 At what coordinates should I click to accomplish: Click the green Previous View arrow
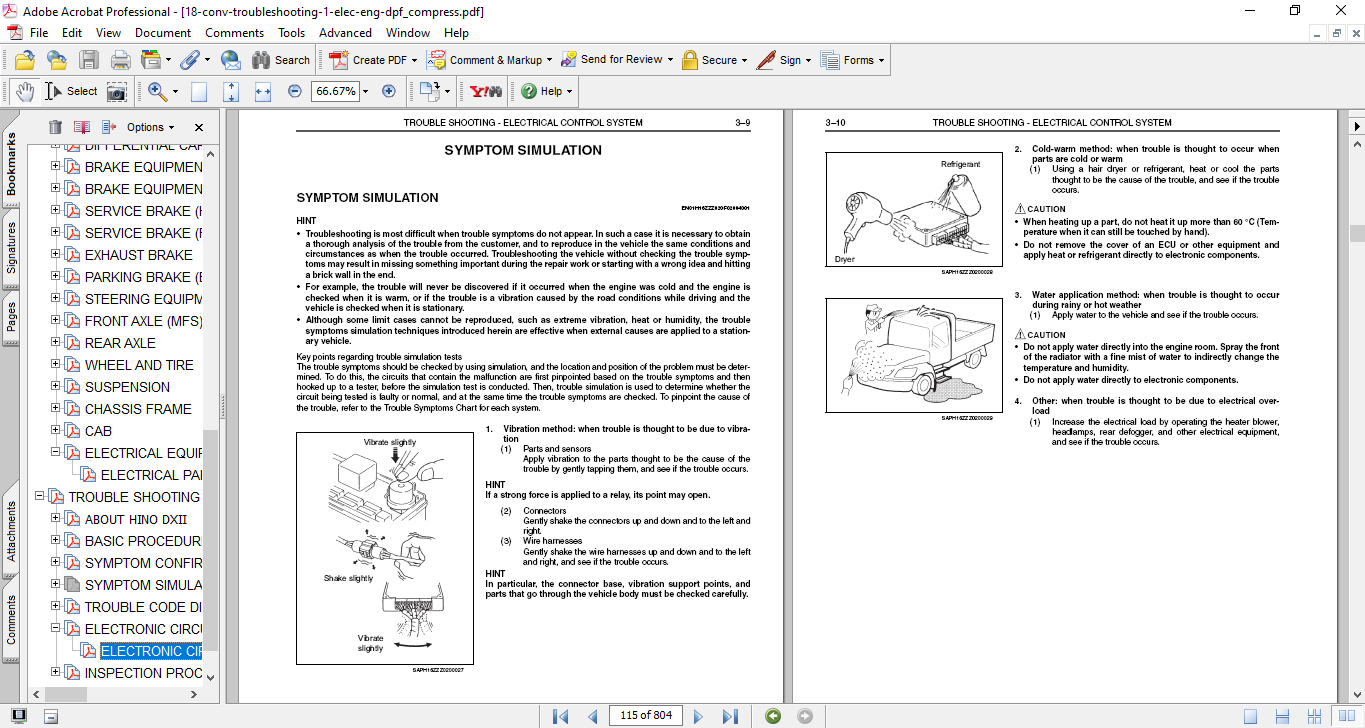772,716
